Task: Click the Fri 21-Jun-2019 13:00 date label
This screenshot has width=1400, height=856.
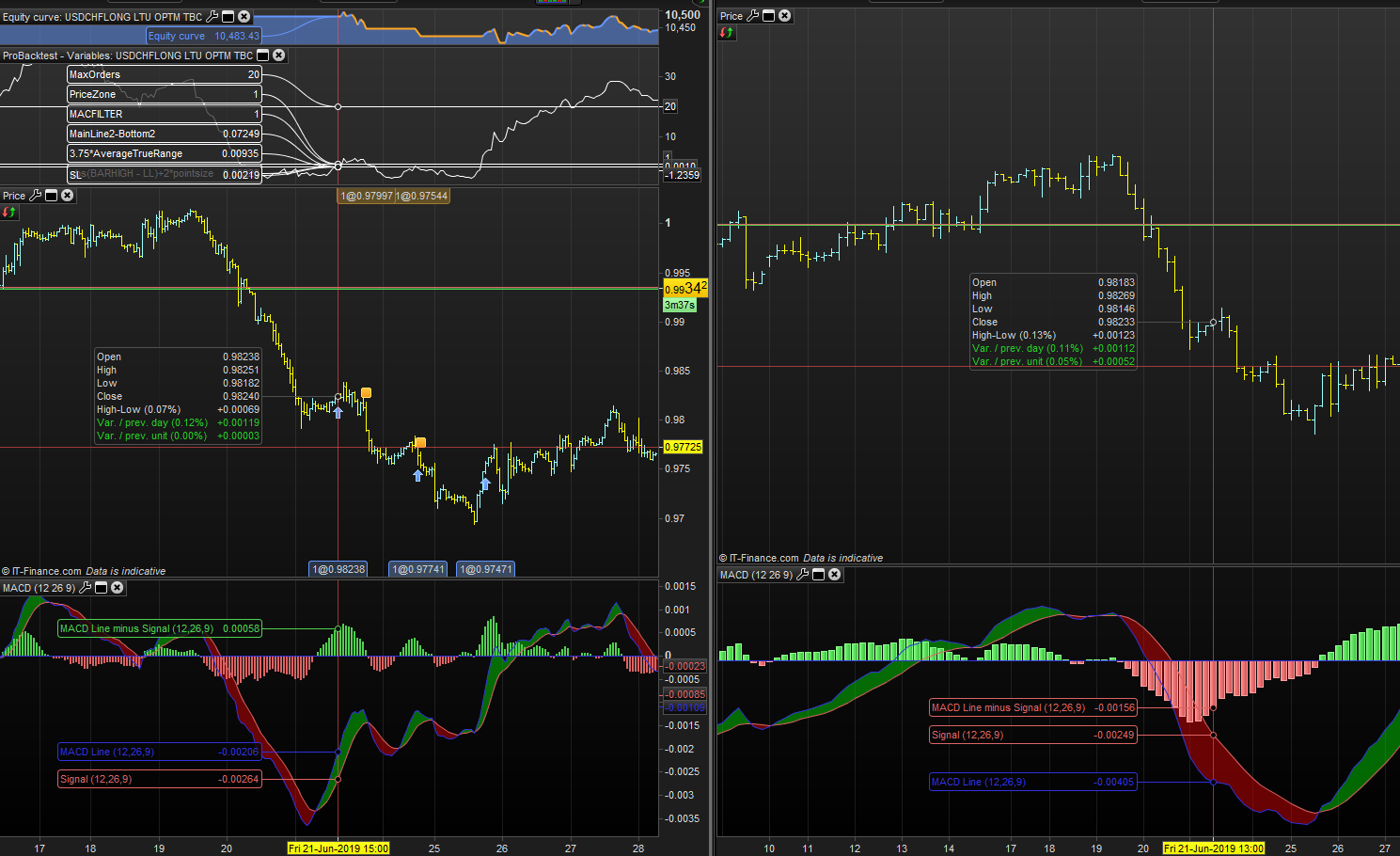Action: coord(1214,848)
